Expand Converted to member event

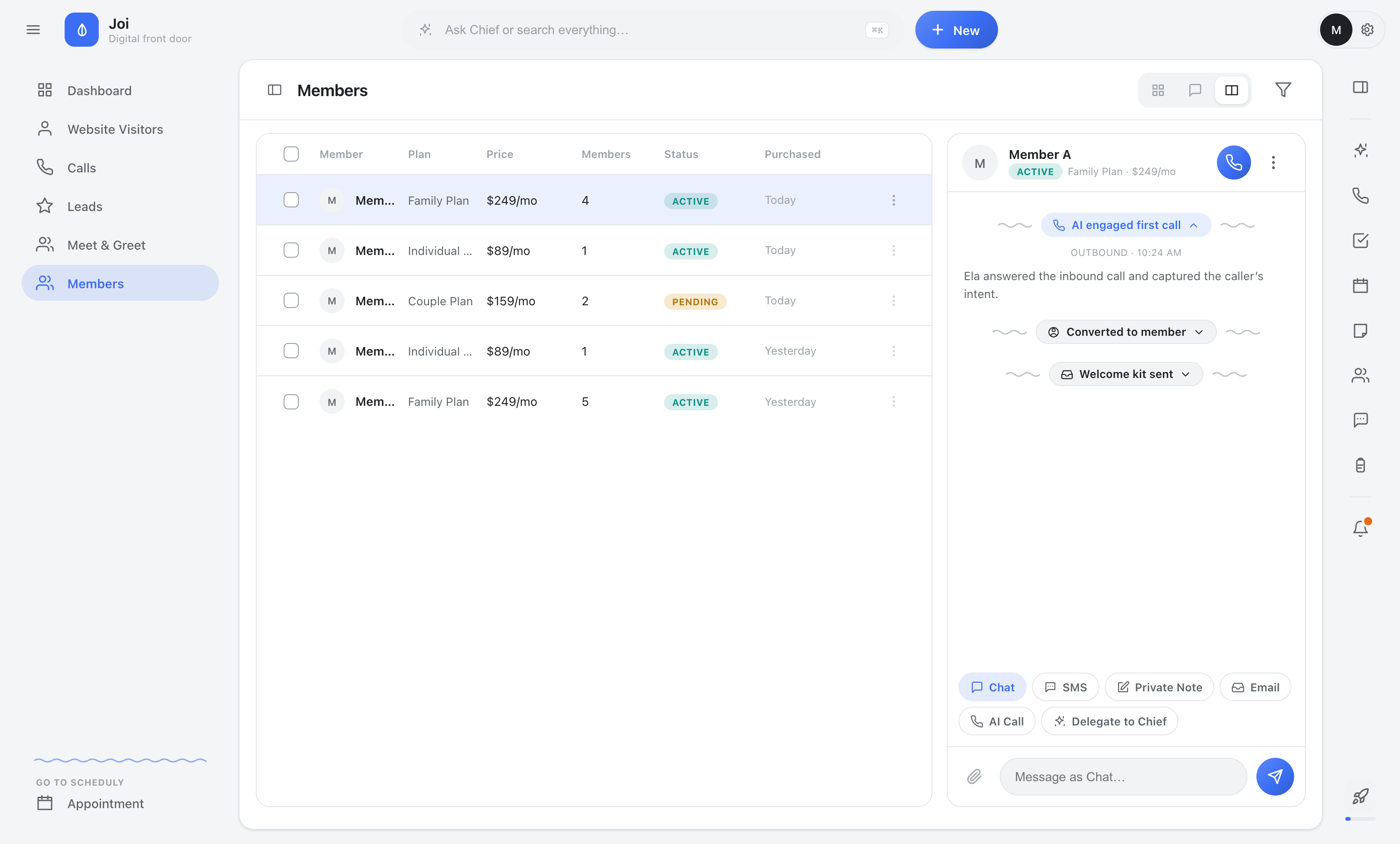point(1125,332)
